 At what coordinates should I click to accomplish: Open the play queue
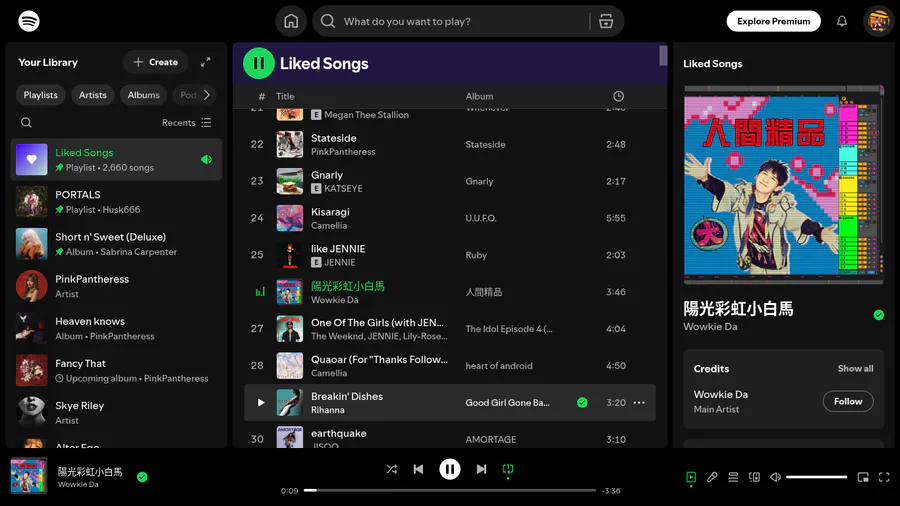[733, 477]
